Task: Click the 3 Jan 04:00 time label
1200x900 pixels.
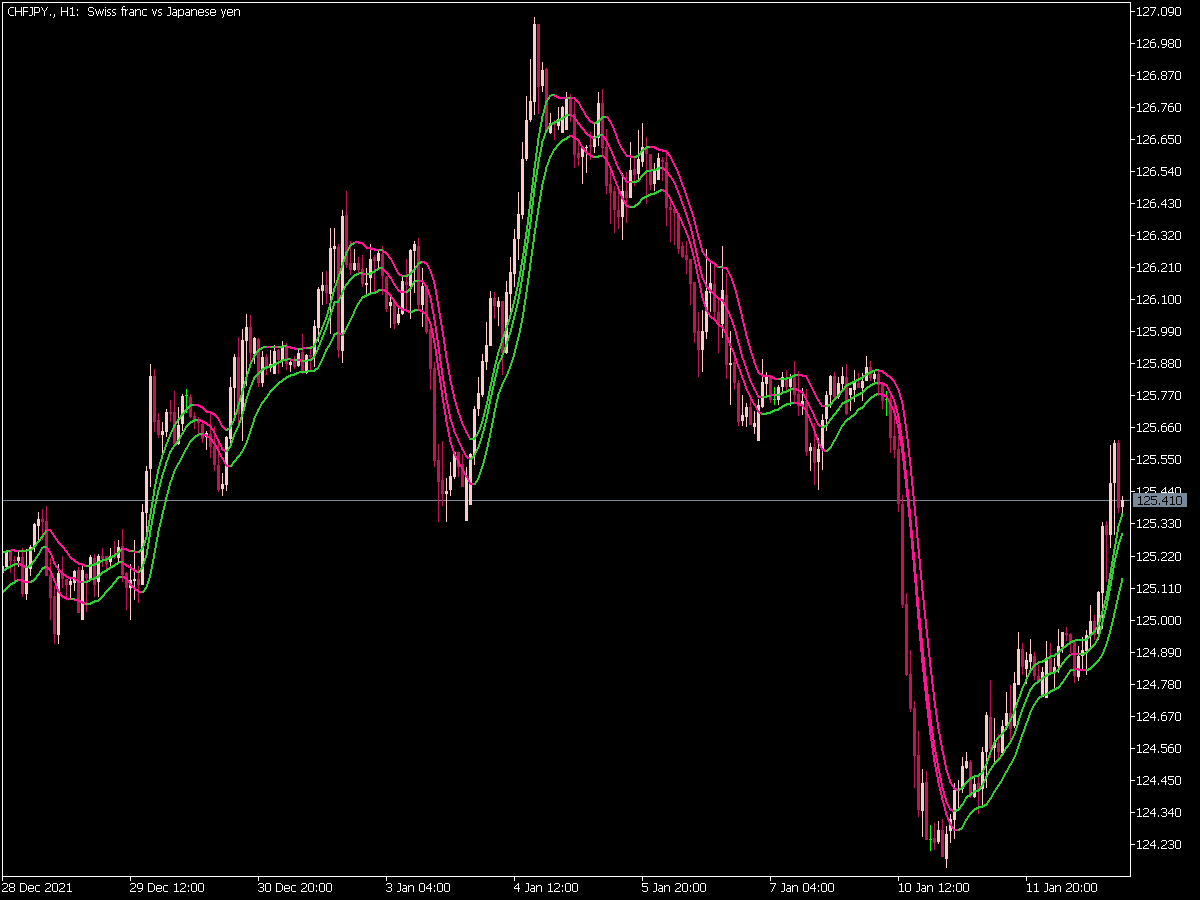Action: [x=420, y=888]
